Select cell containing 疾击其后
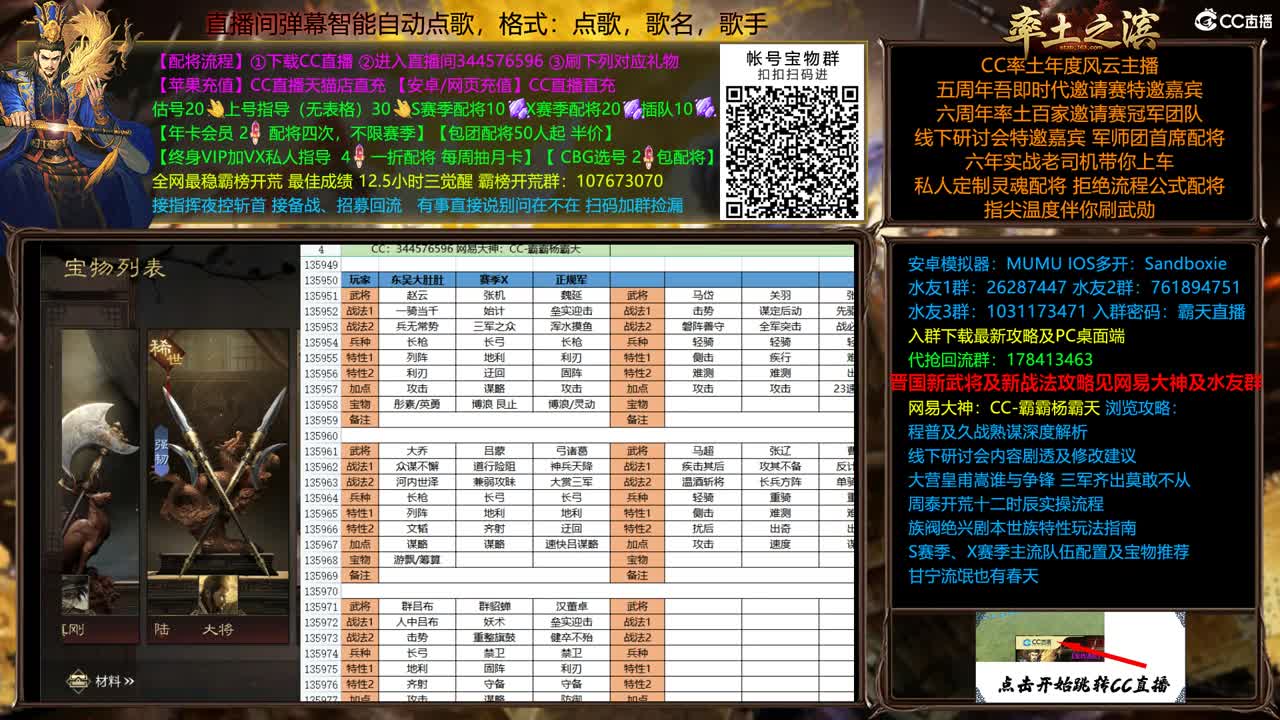This screenshot has width=1280, height=720. 703,467
